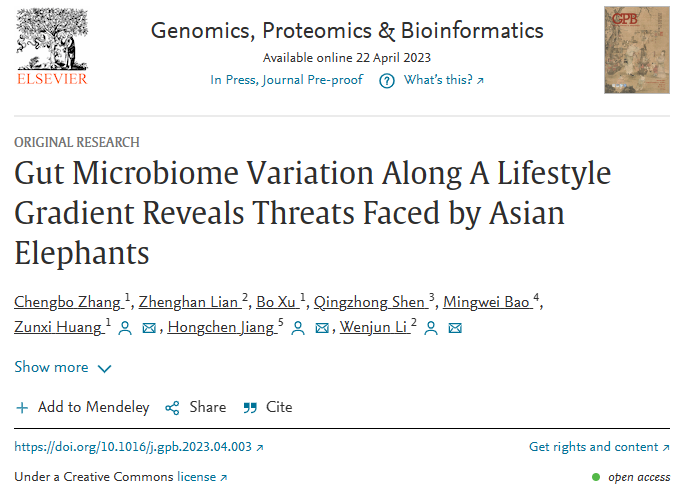Viewport: 679px width, 489px height.
Task: Open the "What's this?" link
Action: click(443, 80)
